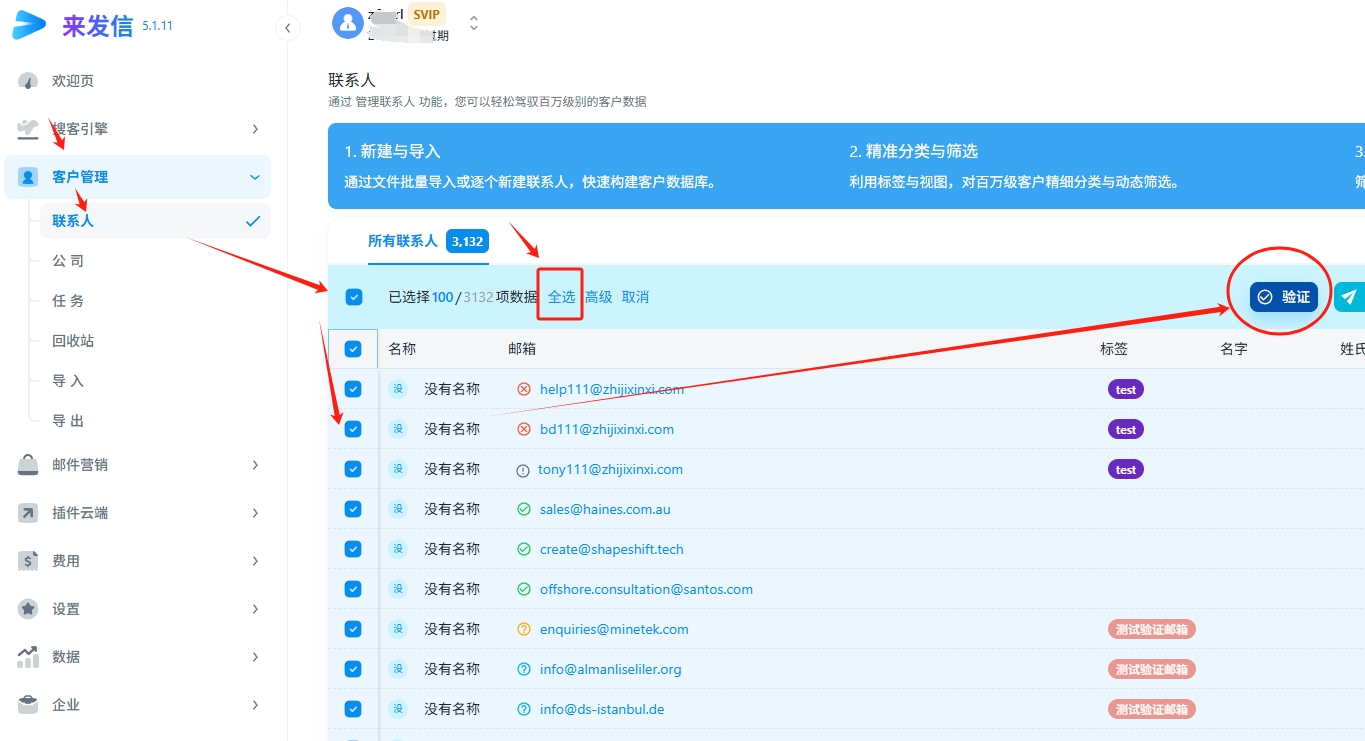Image resolution: width=1365 pixels, height=741 pixels.
Task: Click the 插件云端 sidebar icon
Action: pos(28,513)
